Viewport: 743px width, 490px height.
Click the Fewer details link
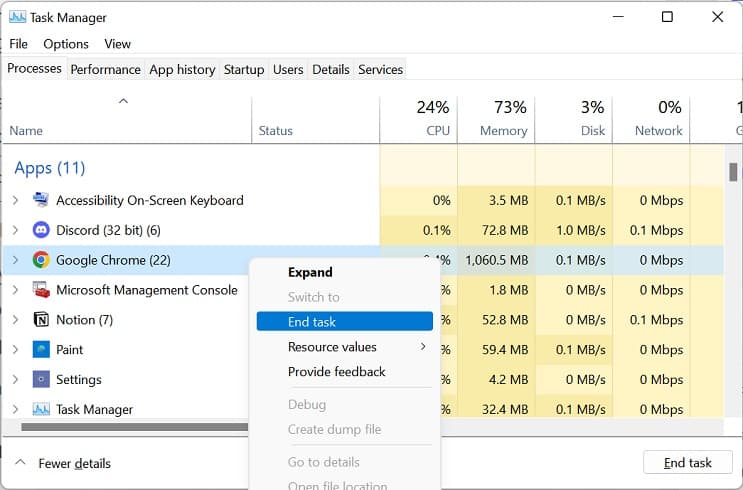pos(74,463)
